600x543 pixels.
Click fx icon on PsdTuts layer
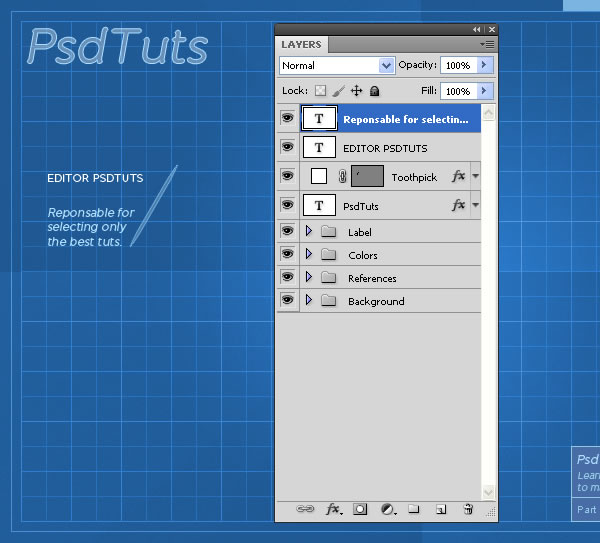point(458,205)
